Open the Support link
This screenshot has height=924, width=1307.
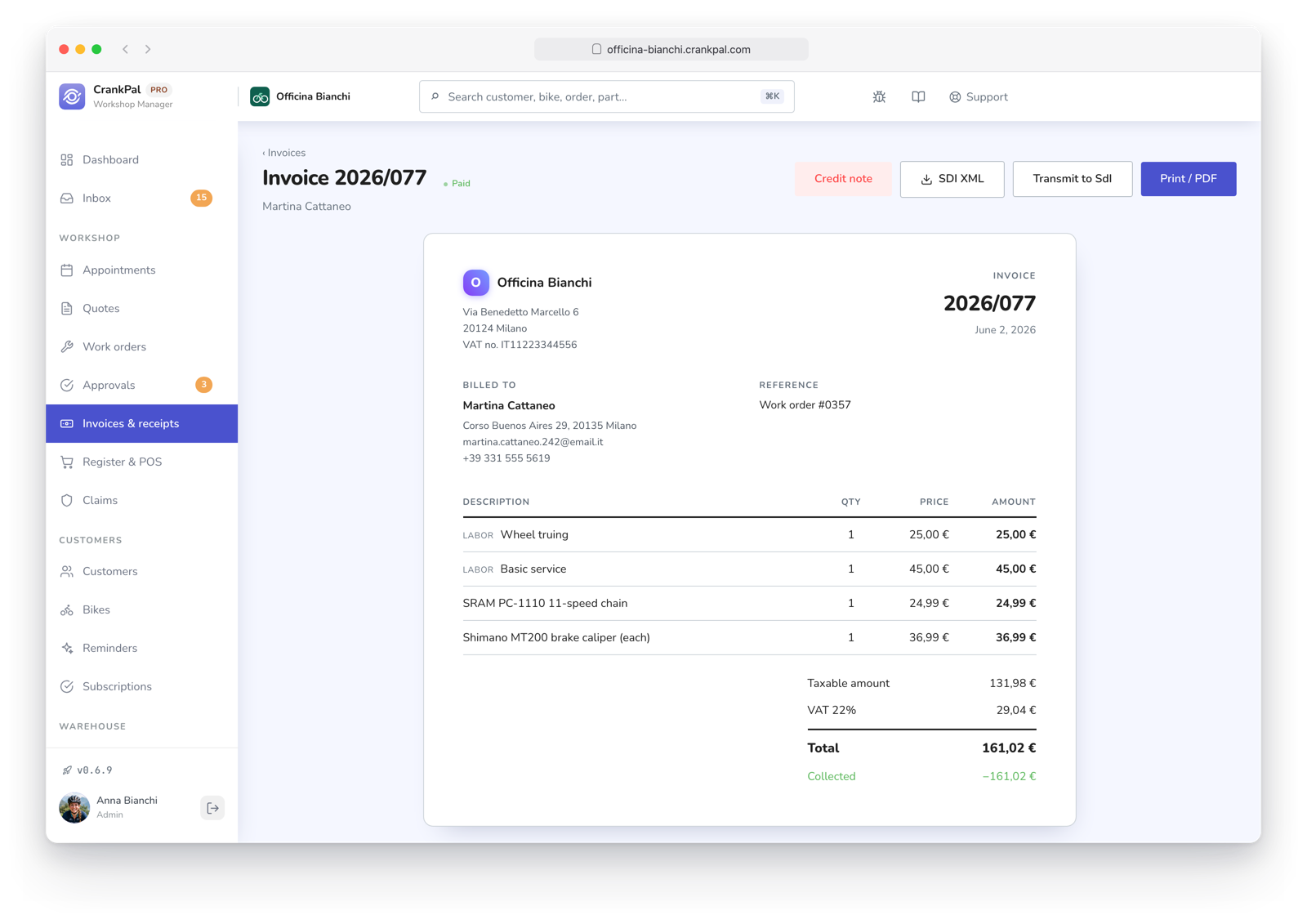tap(979, 97)
